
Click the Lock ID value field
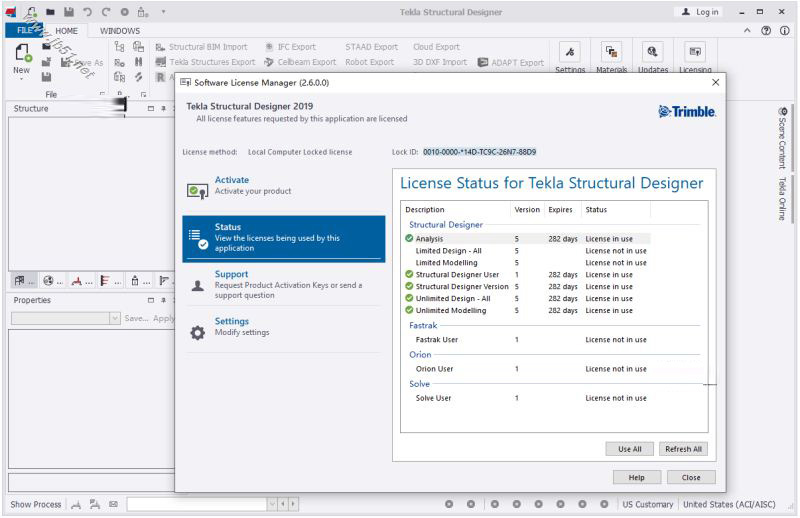point(479,152)
